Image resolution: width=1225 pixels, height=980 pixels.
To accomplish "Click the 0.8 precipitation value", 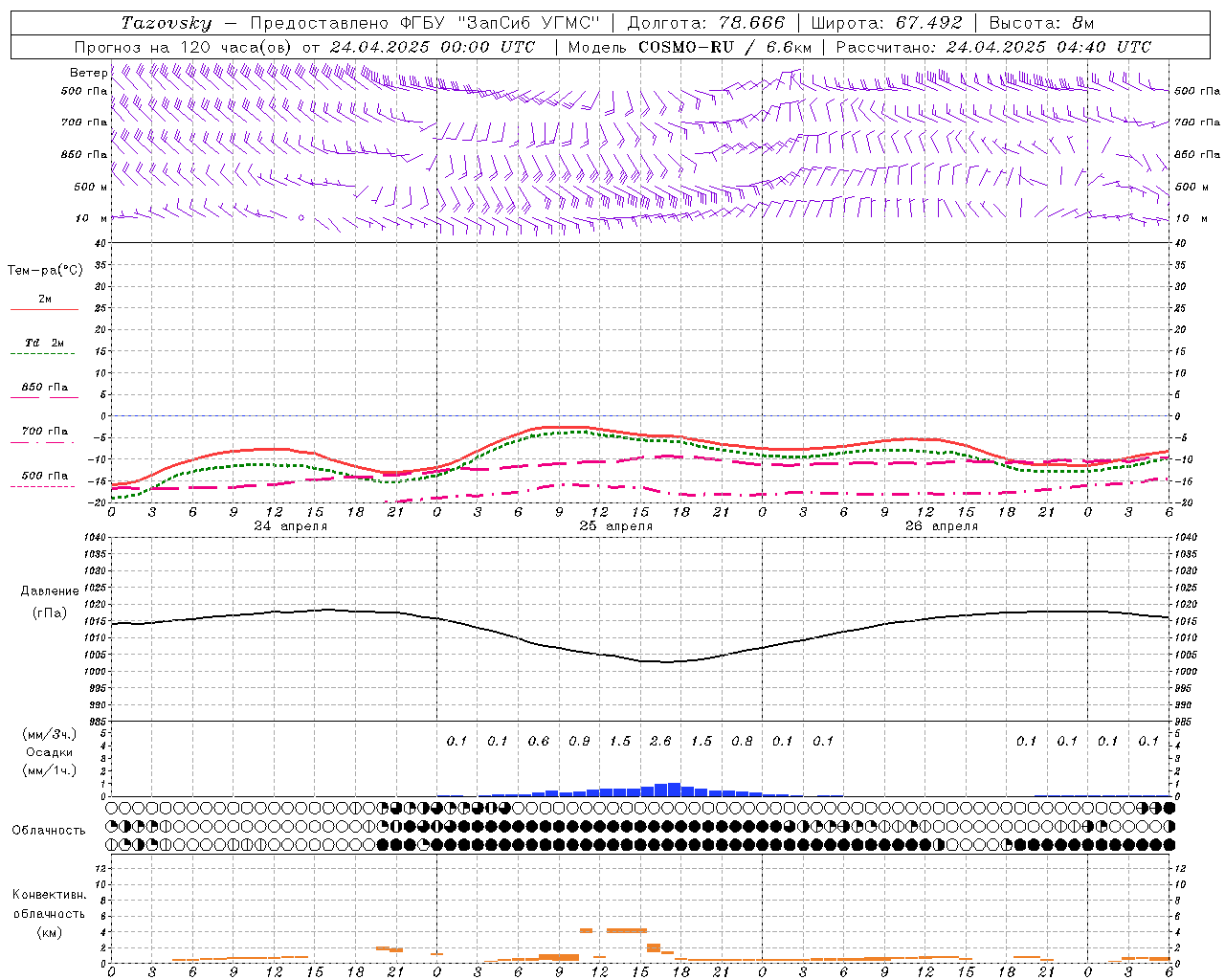I will pyautogui.click(x=742, y=742).
